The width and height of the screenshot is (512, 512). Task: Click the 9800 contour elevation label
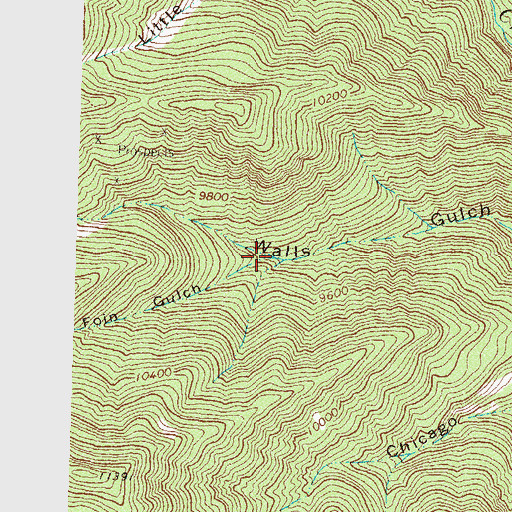[x=214, y=197]
